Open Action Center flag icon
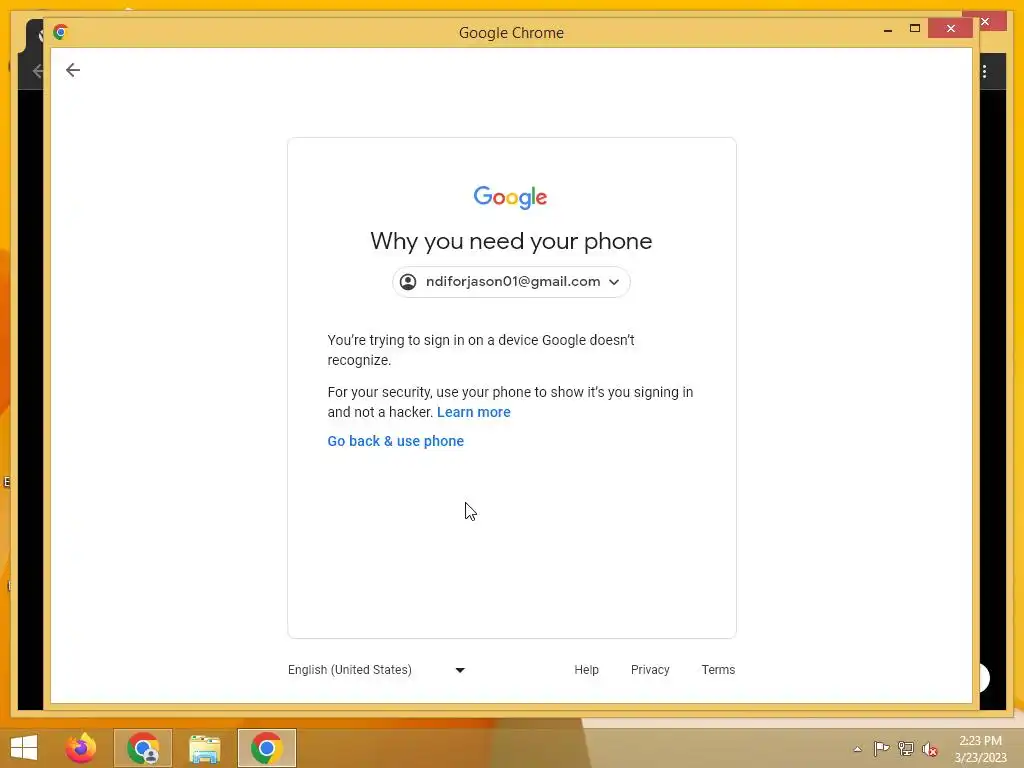This screenshot has height=768, width=1024. [880, 748]
